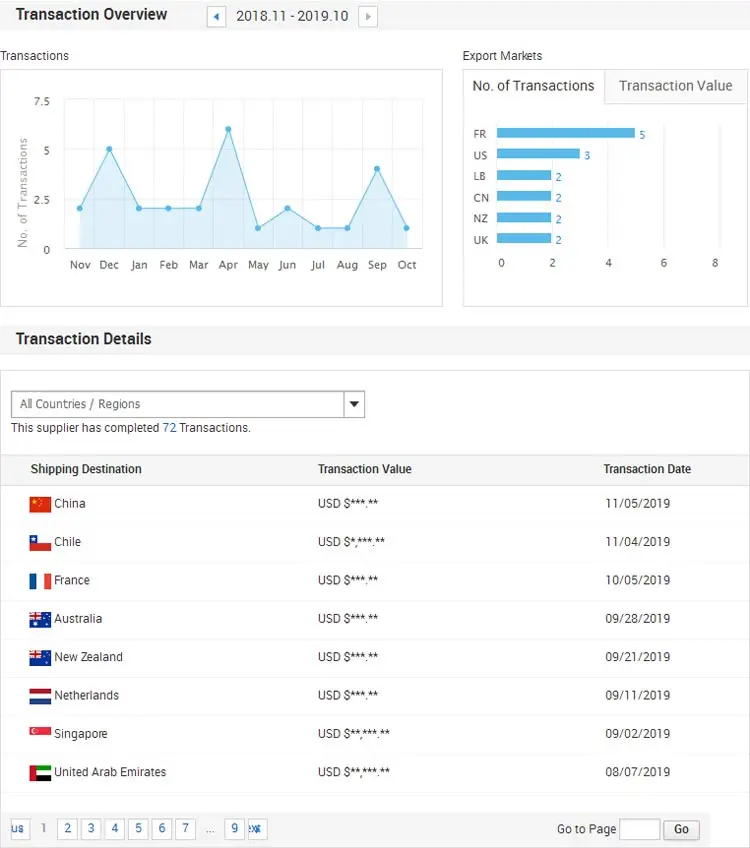
Task: Open the 72 transactions count link
Action: [169, 428]
